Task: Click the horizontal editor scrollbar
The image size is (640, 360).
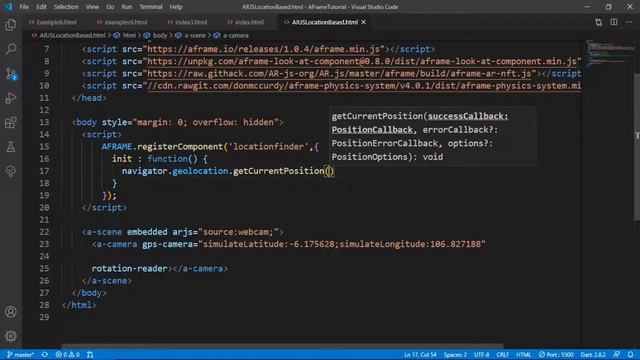Action: click(282, 346)
